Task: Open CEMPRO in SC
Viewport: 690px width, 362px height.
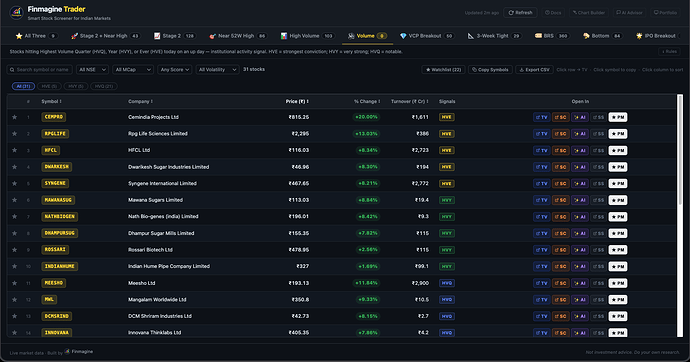Action: (x=561, y=117)
